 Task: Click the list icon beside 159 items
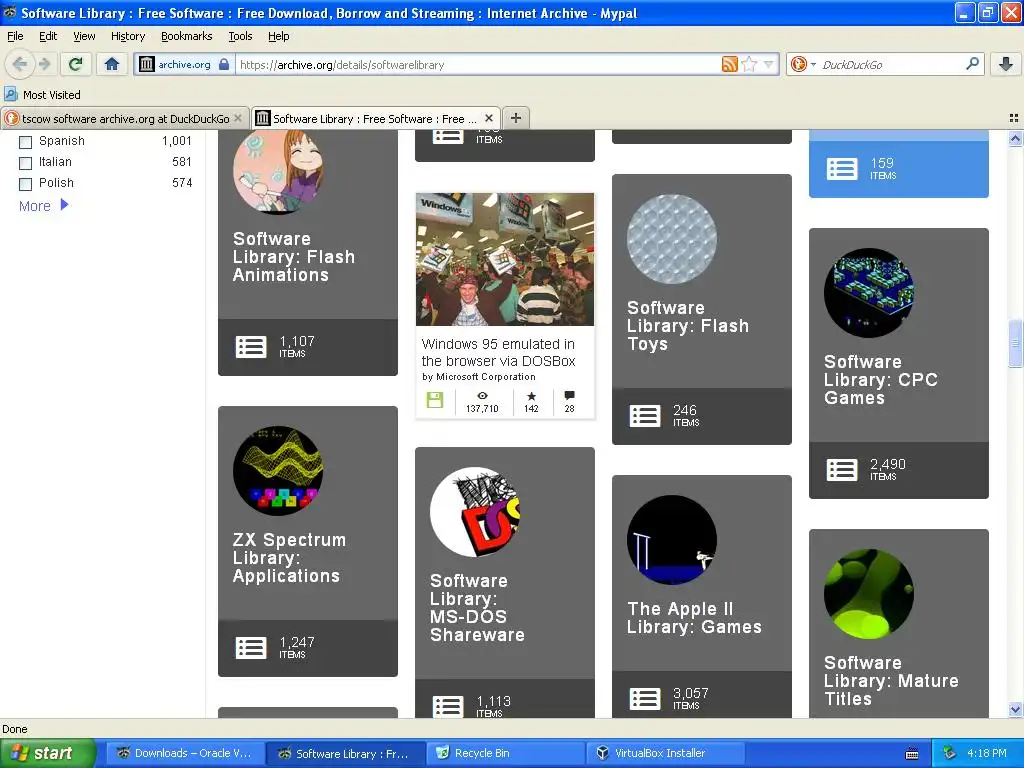[x=842, y=169]
